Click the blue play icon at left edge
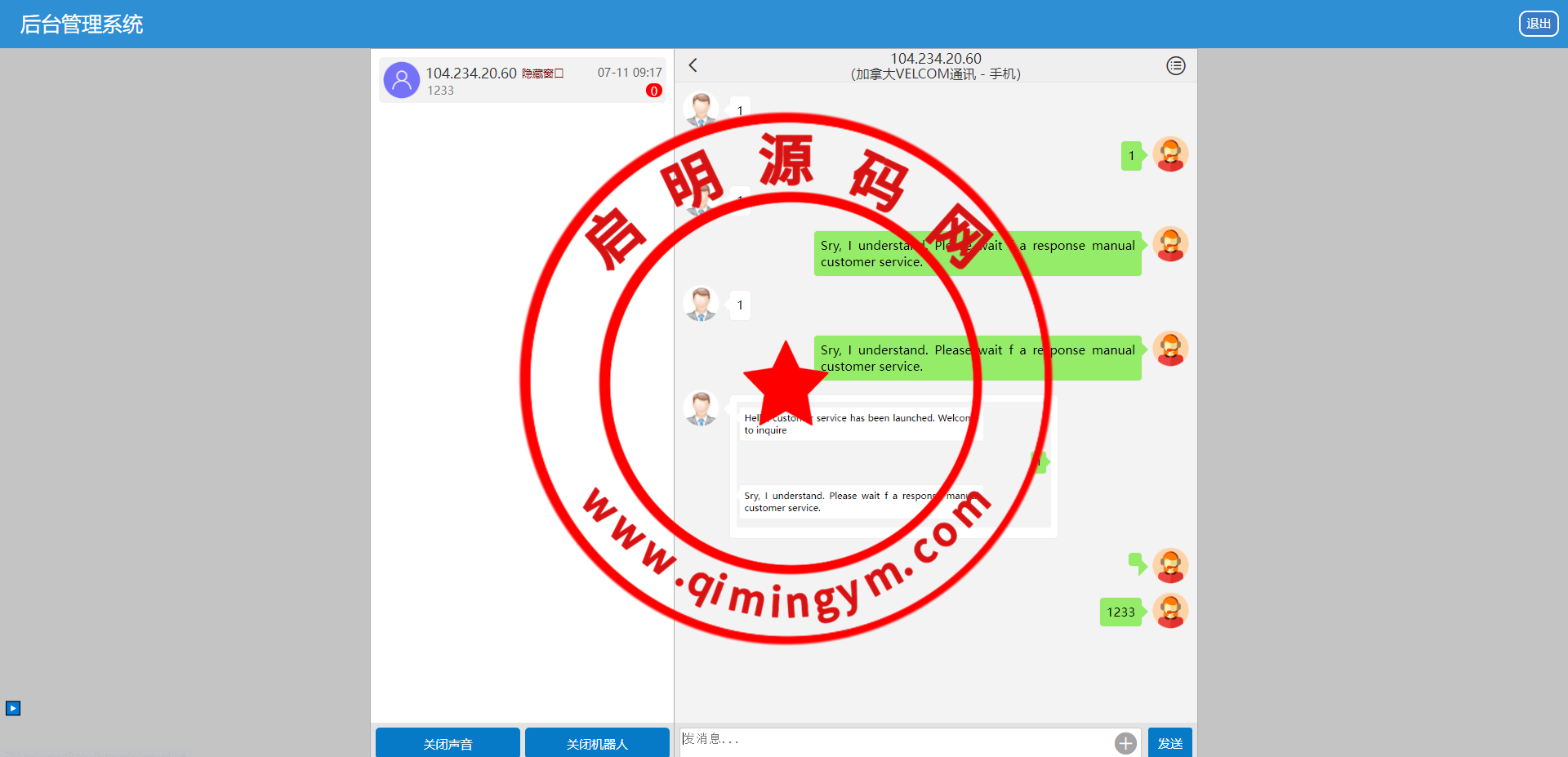The image size is (1568, 757). coord(13,708)
